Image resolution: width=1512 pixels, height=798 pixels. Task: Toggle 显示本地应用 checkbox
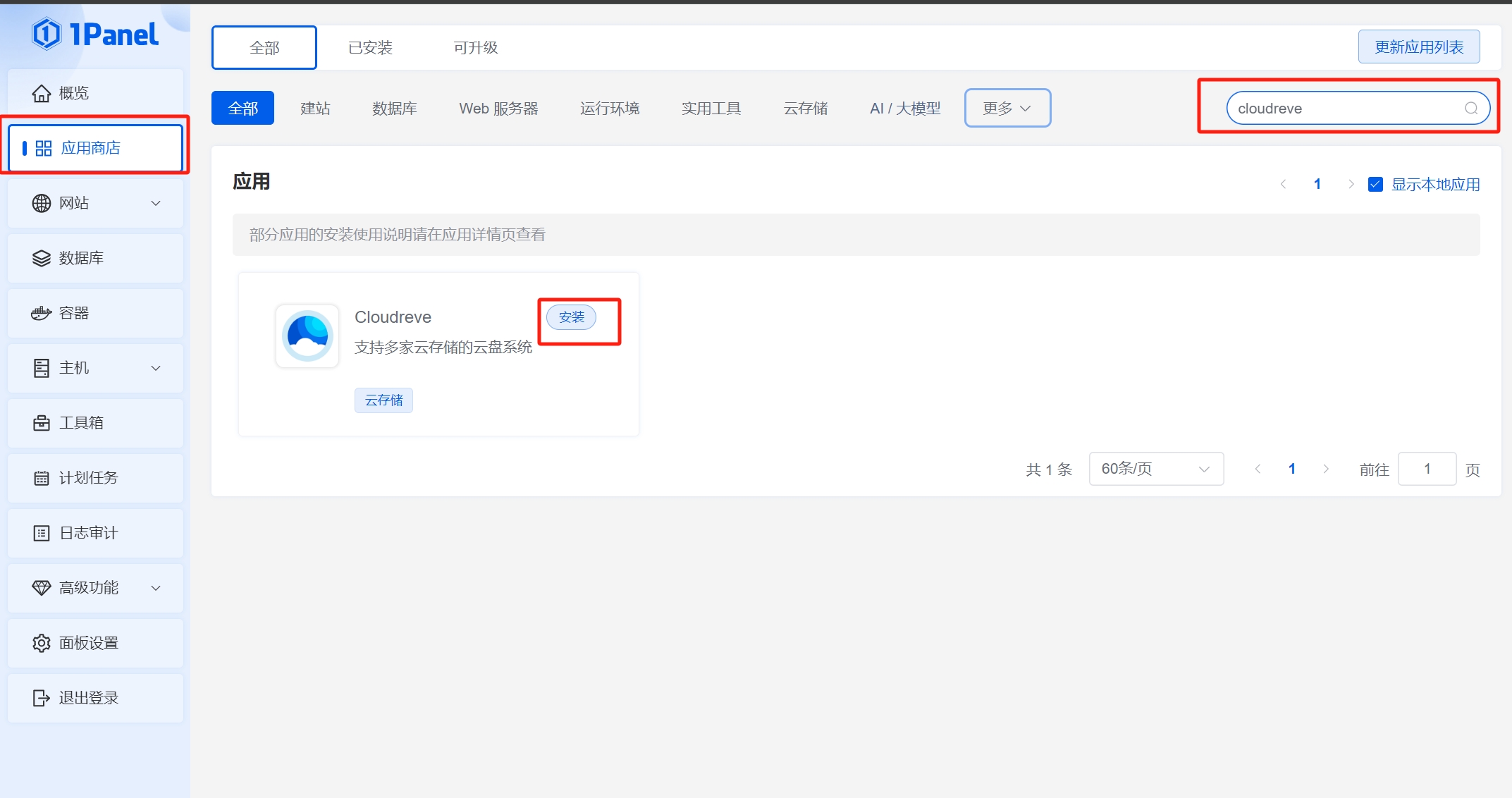[1375, 185]
